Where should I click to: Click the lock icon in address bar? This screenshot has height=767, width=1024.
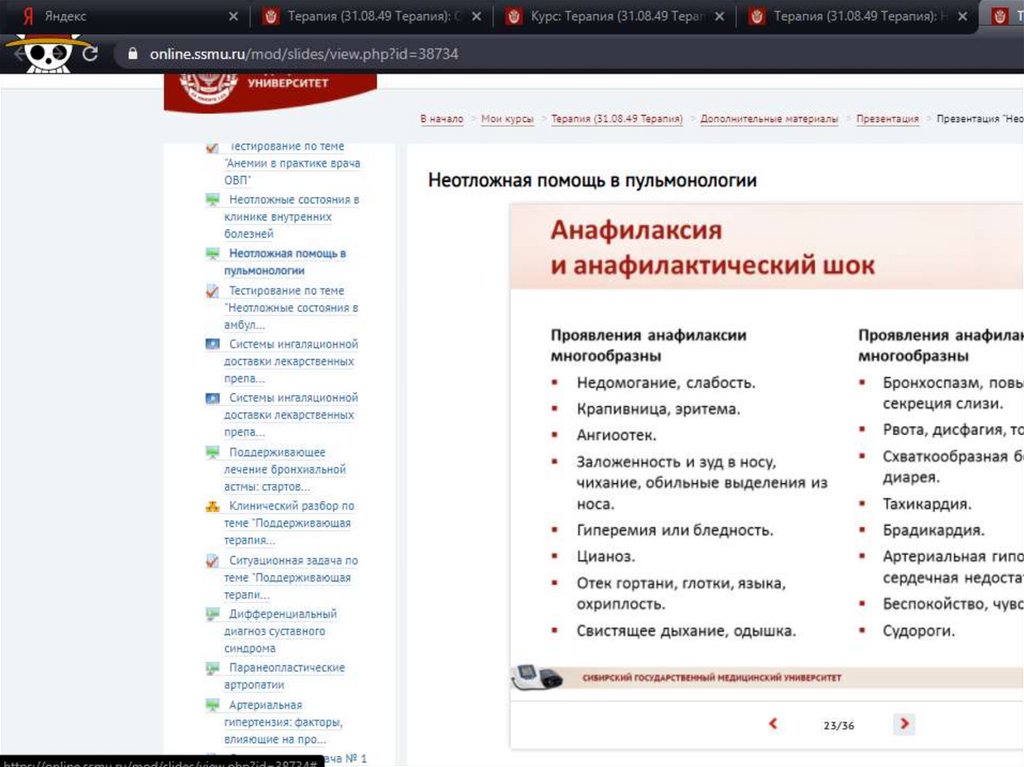pos(133,54)
